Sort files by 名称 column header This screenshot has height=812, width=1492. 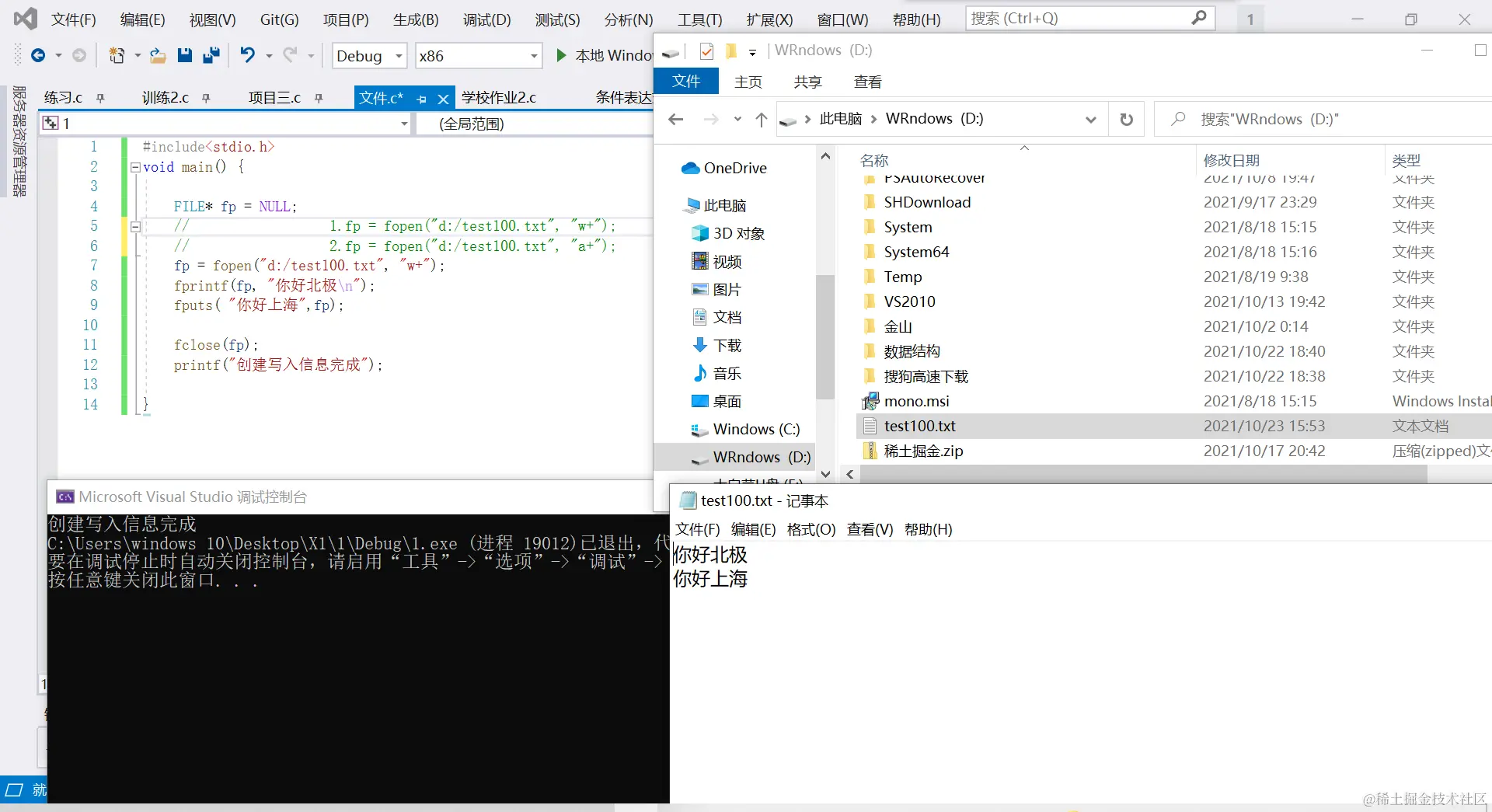pyautogui.click(x=874, y=160)
